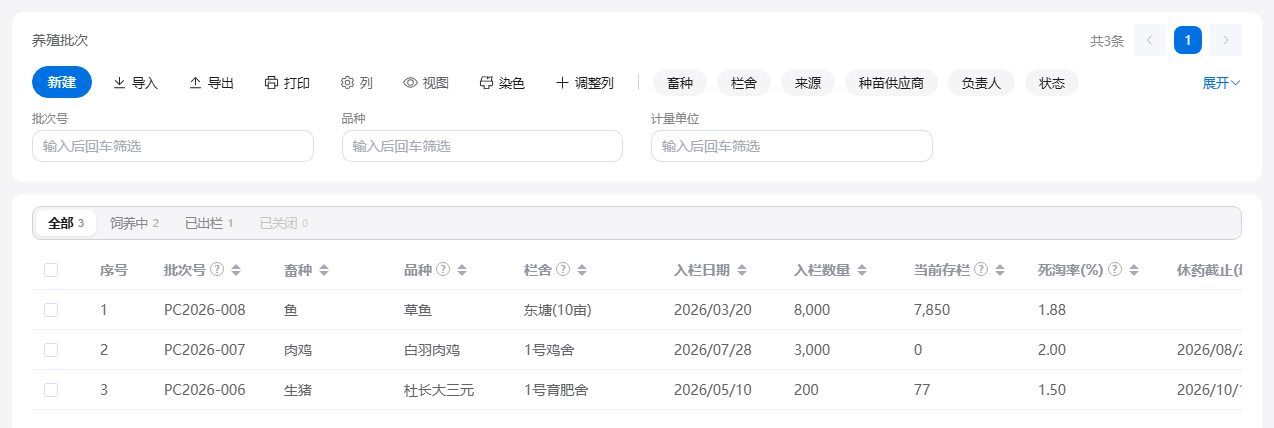Click entry date 2026/05/10

713,390
